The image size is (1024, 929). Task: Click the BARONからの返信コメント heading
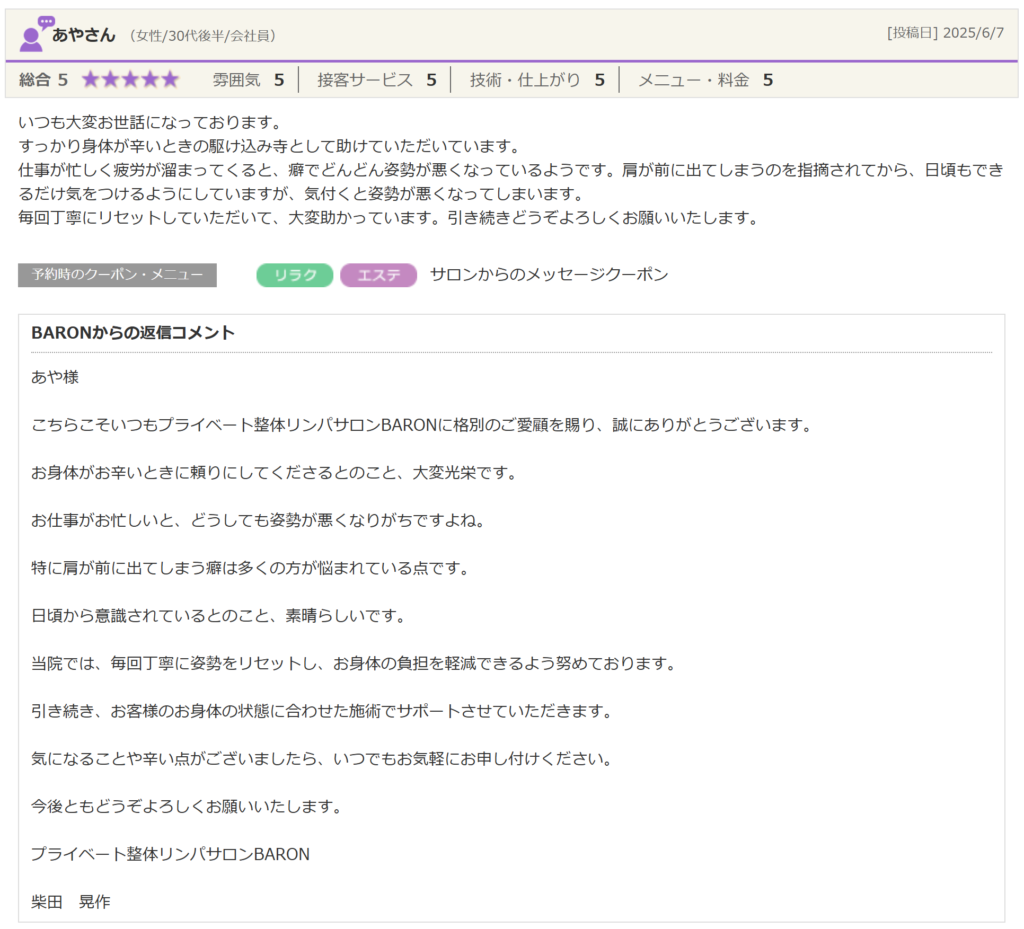[x=133, y=333]
